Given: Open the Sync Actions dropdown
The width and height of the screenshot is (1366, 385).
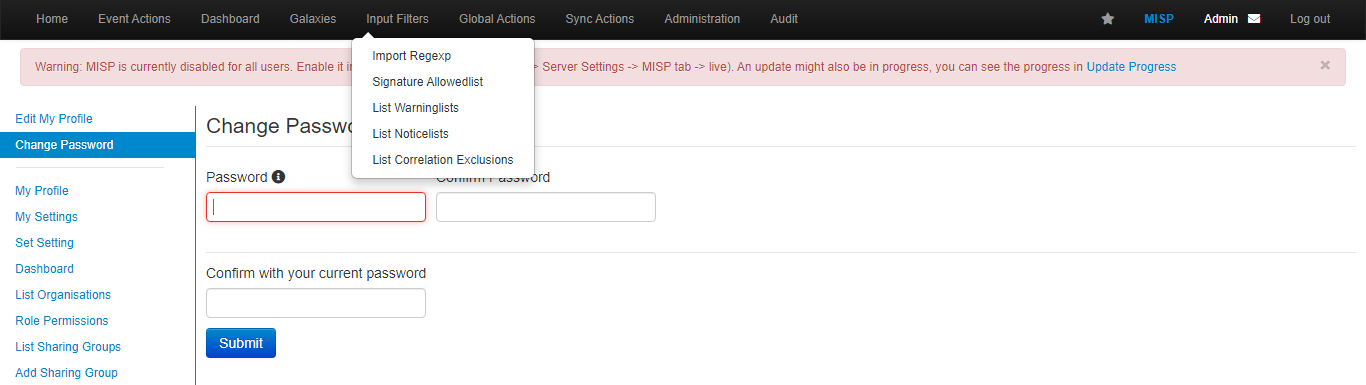Looking at the screenshot, I should [599, 19].
